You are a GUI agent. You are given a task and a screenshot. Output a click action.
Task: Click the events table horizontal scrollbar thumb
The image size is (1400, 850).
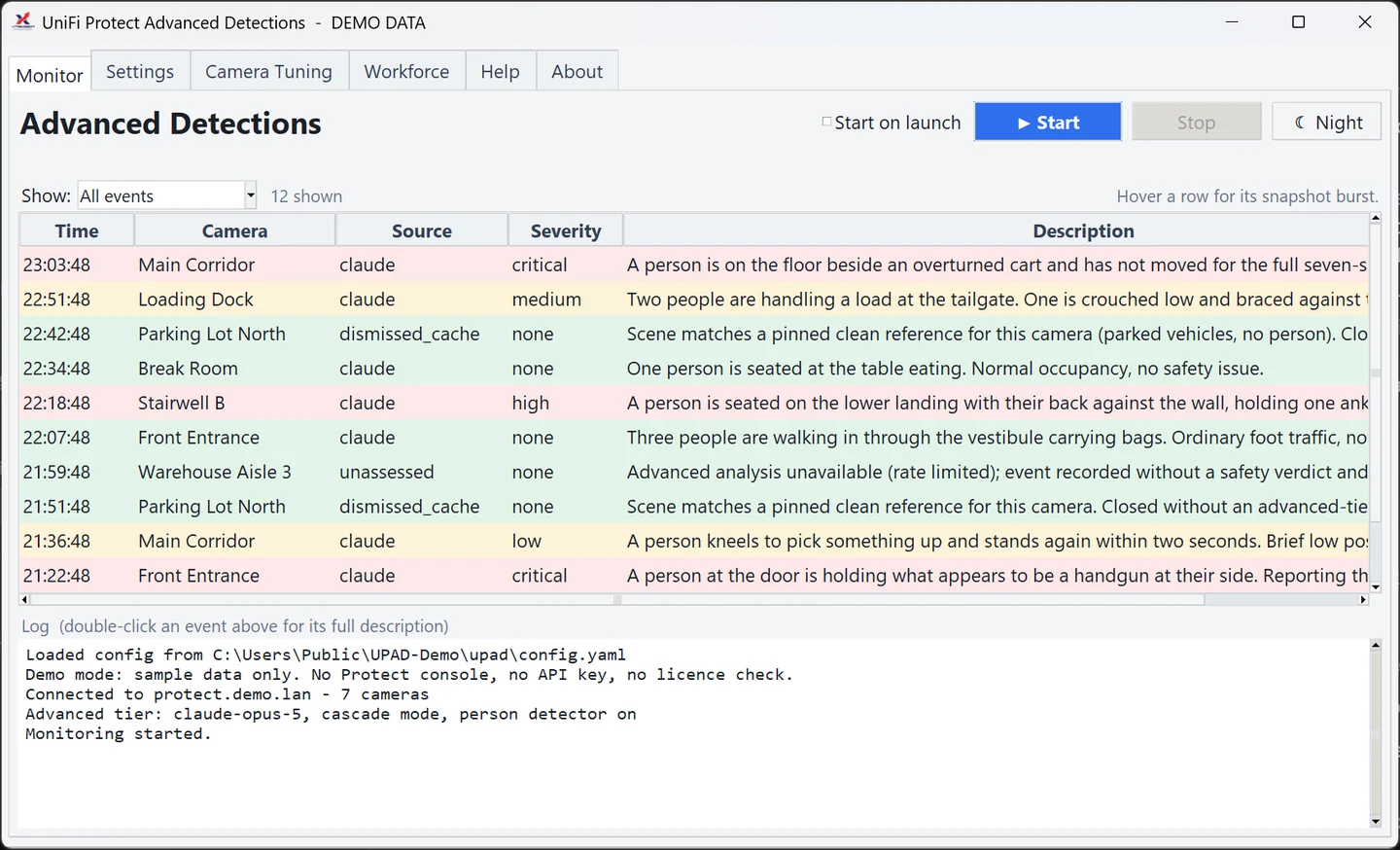[x=617, y=600]
